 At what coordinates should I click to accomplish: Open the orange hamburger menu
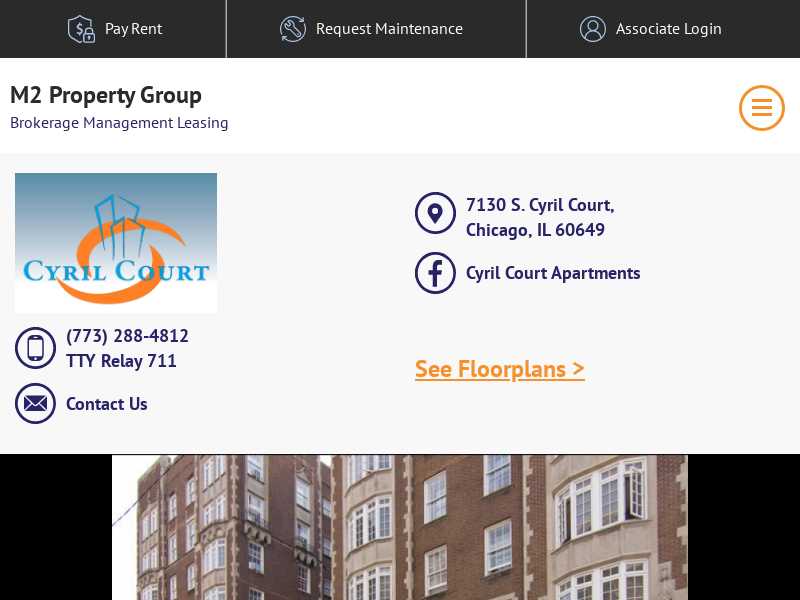pyautogui.click(x=762, y=108)
